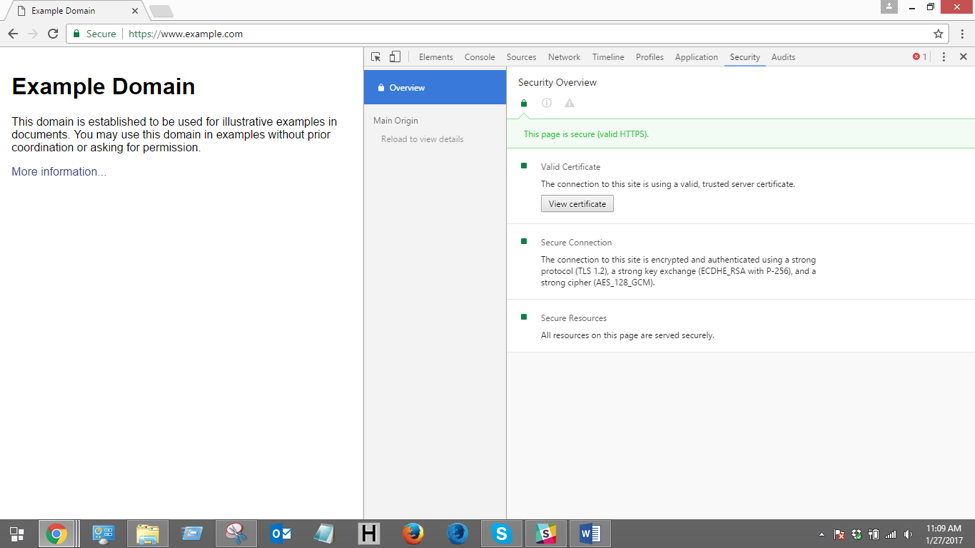Select Overview in the security sidebar
The image size is (975, 548).
click(x=435, y=87)
